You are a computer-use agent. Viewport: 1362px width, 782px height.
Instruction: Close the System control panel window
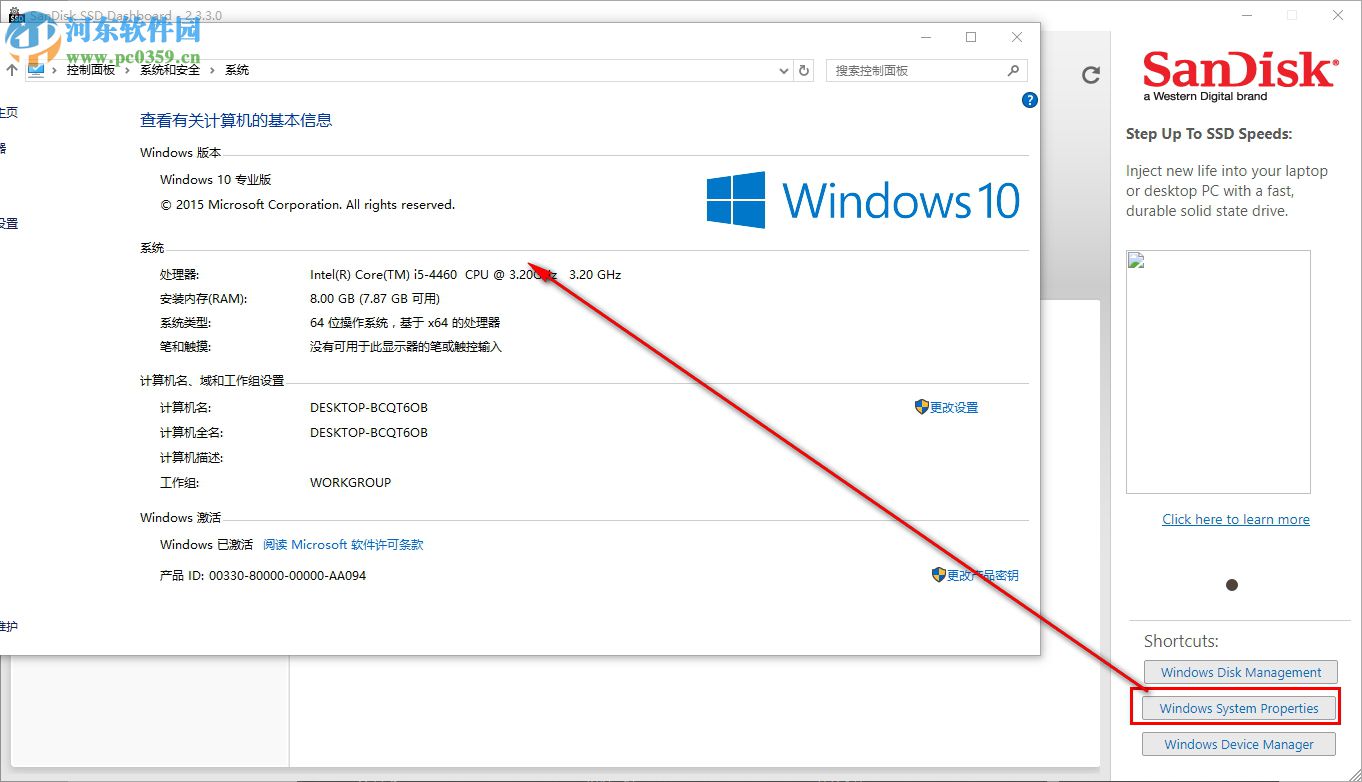click(1016, 38)
